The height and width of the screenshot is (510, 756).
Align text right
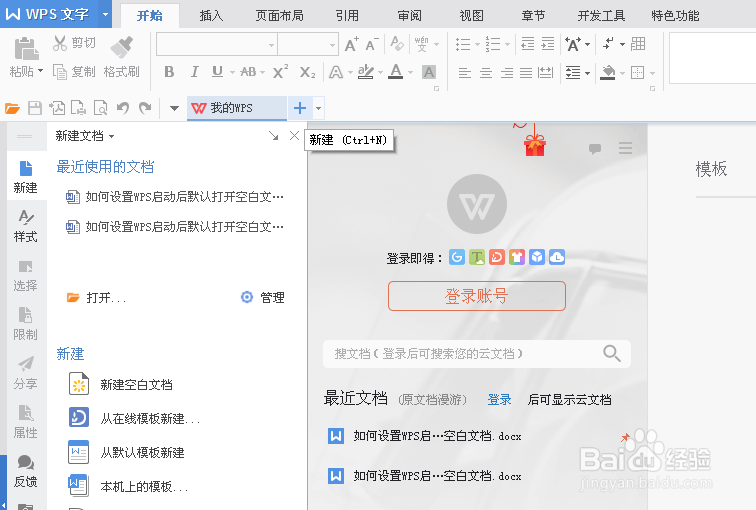click(x=507, y=73)
